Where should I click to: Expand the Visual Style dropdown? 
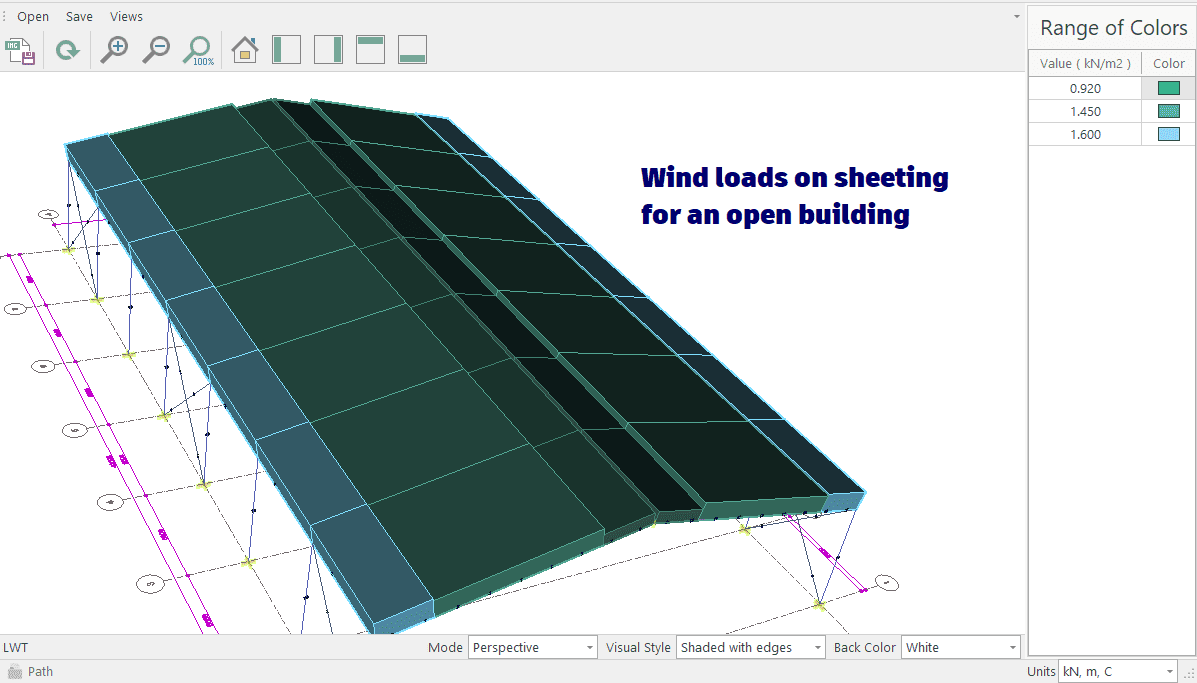[x=751, y=648]
